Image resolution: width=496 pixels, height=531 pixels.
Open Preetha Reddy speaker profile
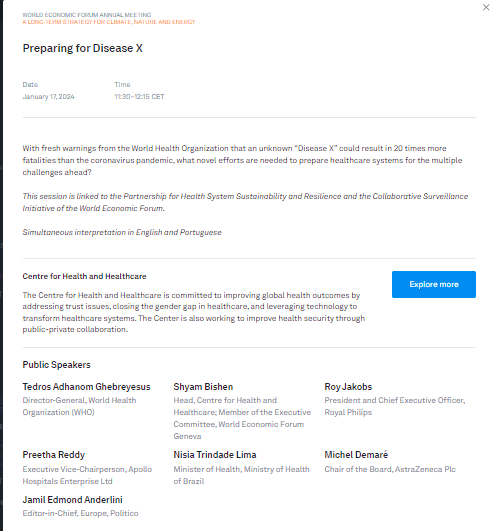click(53, 455)
